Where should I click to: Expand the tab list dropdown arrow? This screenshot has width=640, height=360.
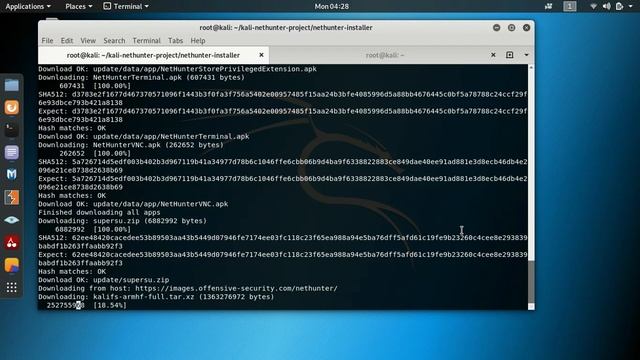pyautogui.click(x=527, y=55)
